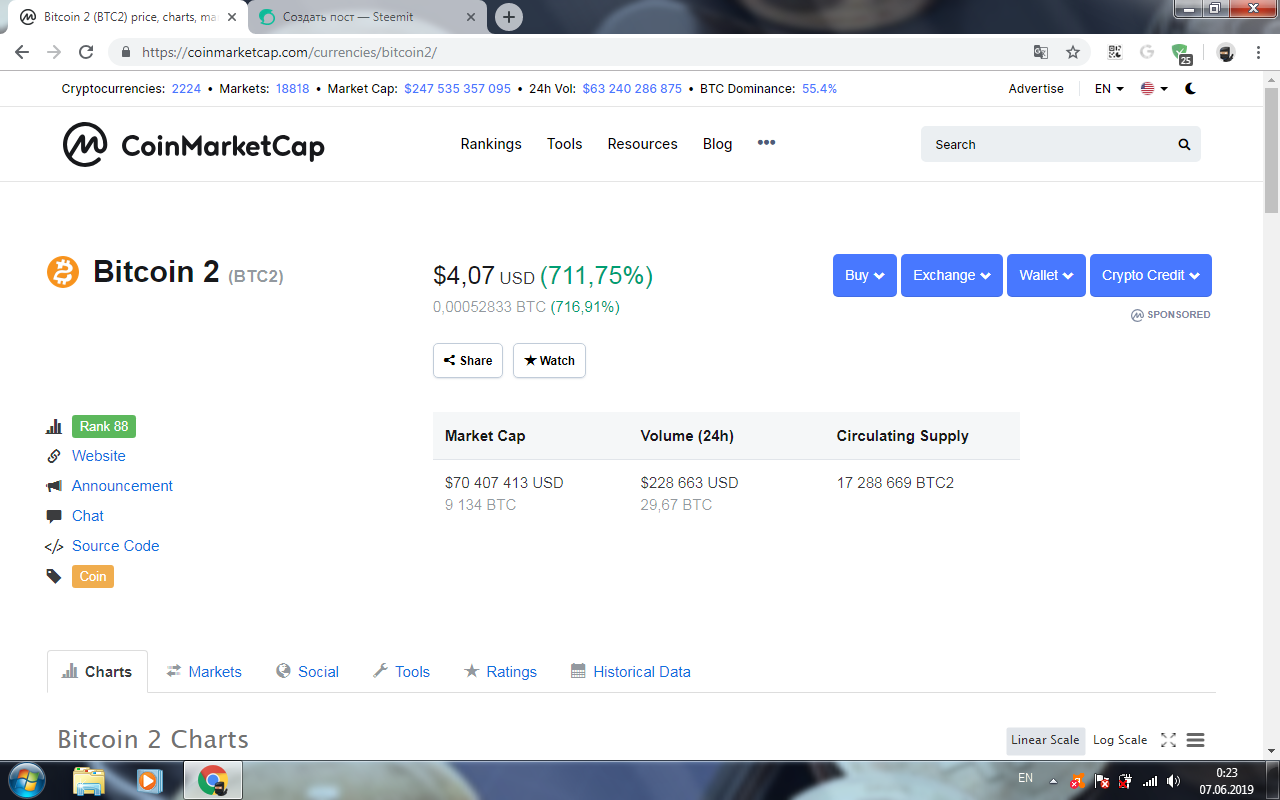
Task: Click the green shield extension icon
Action: pos(1181,53)
